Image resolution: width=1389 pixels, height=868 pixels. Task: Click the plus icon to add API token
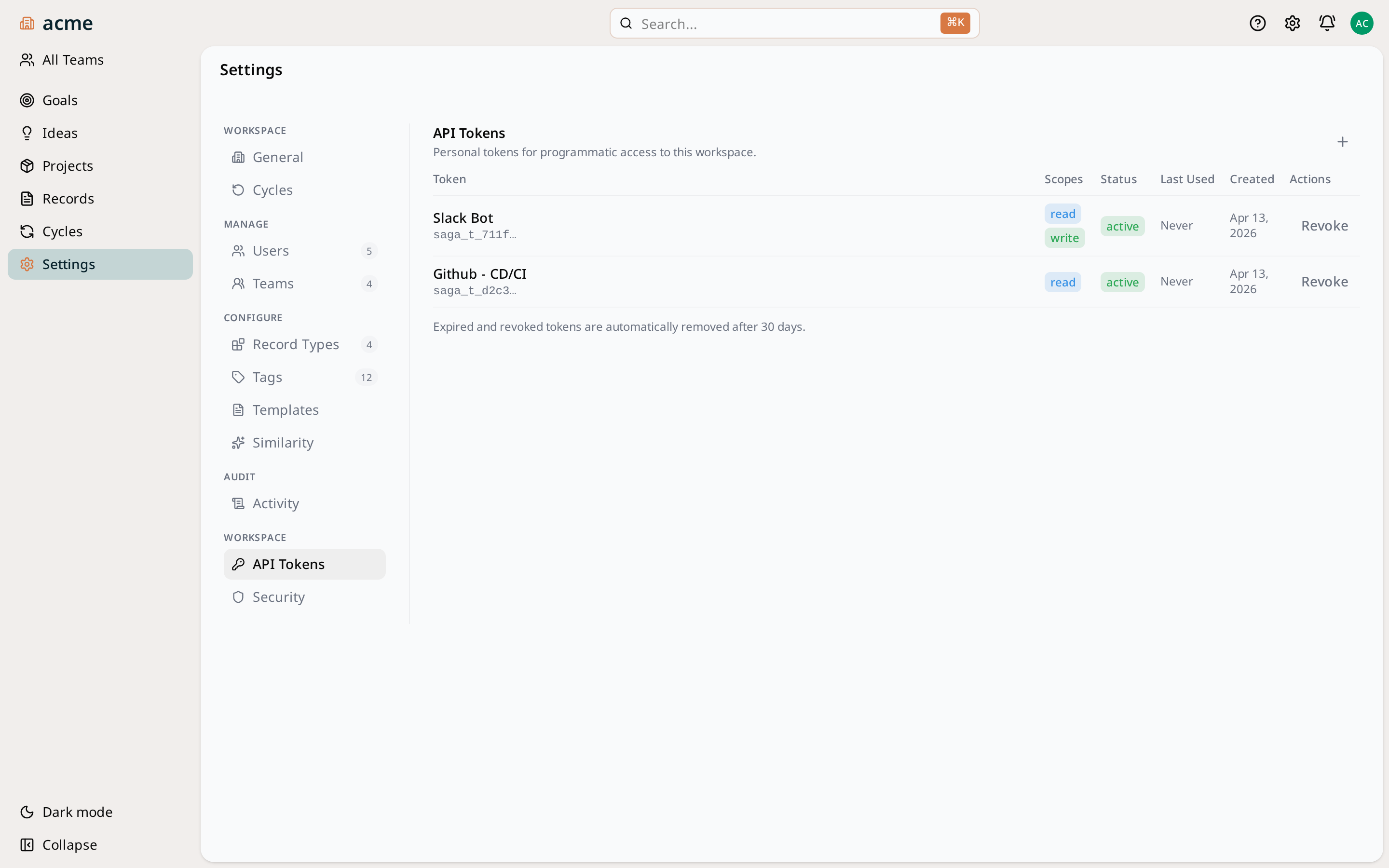[x=1342, y=142]
